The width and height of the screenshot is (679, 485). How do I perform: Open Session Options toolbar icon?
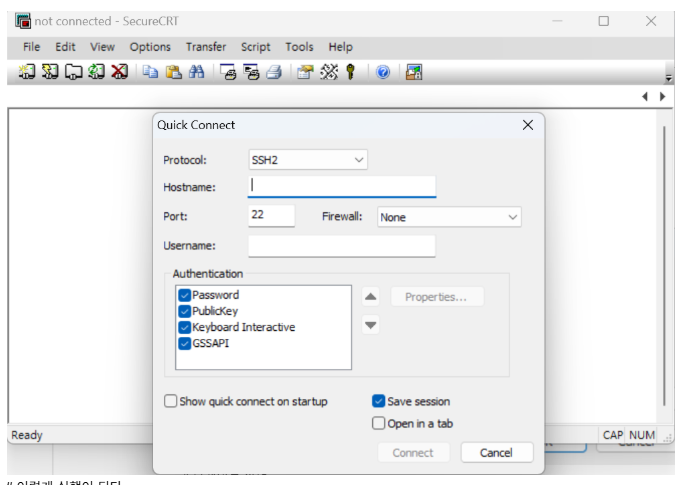point(305,71)
